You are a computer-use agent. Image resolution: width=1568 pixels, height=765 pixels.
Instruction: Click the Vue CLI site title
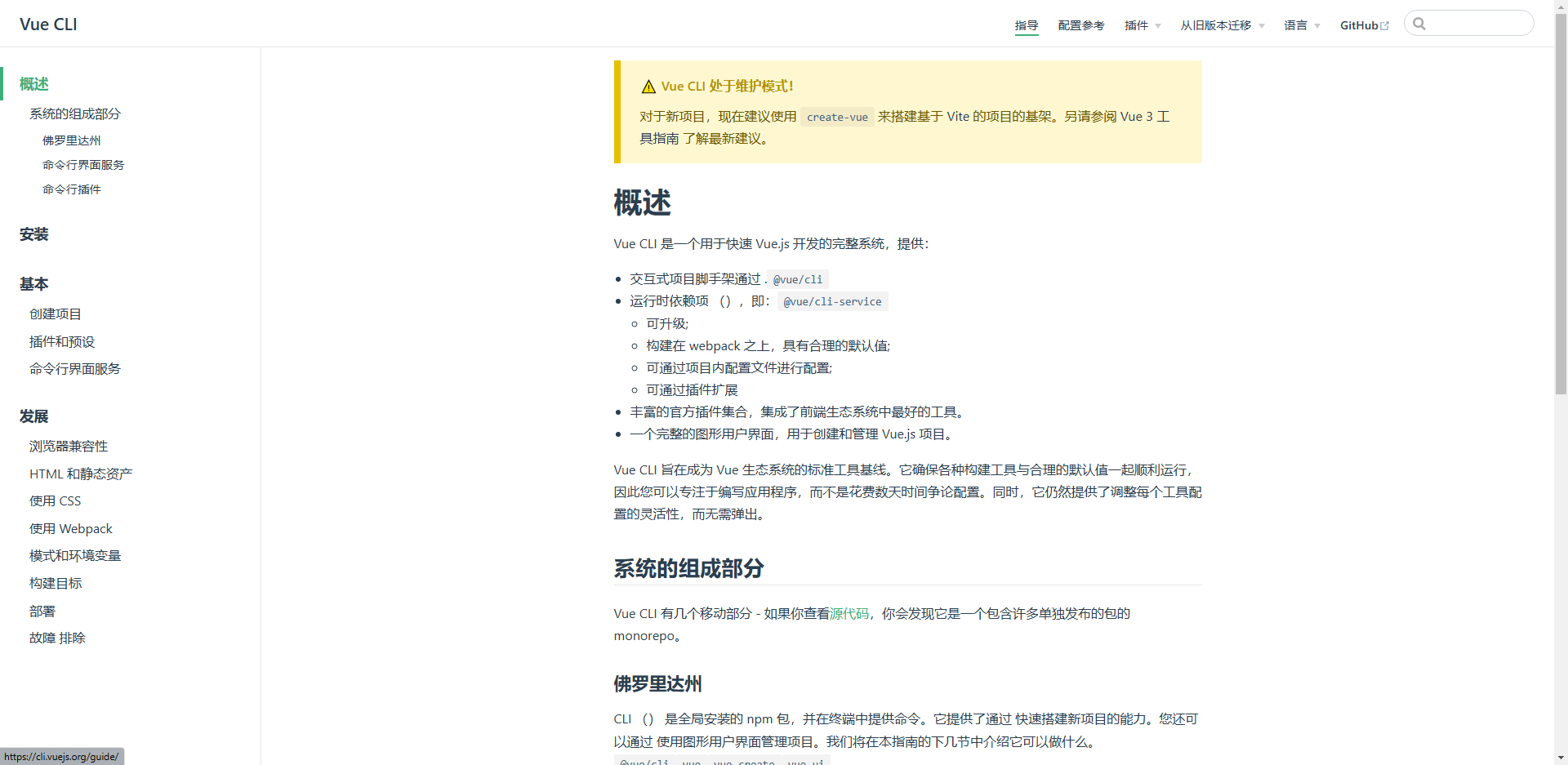[x=48, y=24]
